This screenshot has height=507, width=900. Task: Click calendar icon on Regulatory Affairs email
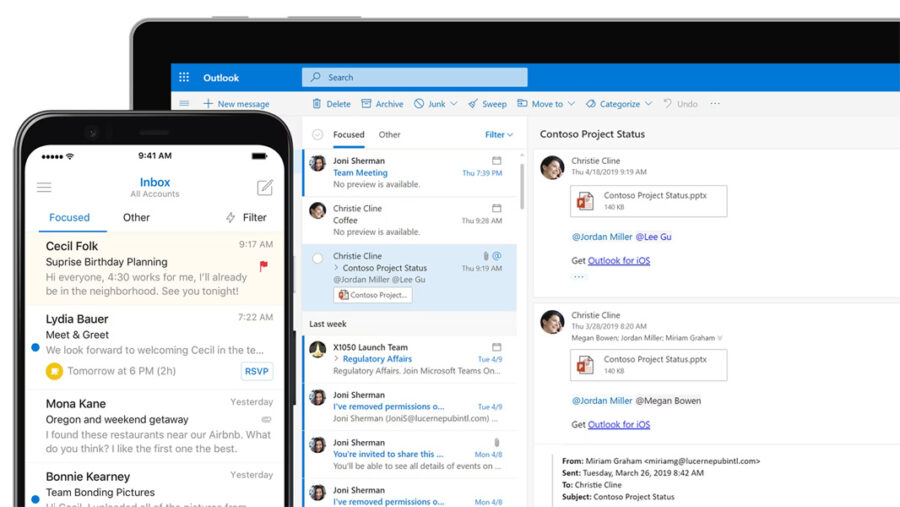pos(496,347)
